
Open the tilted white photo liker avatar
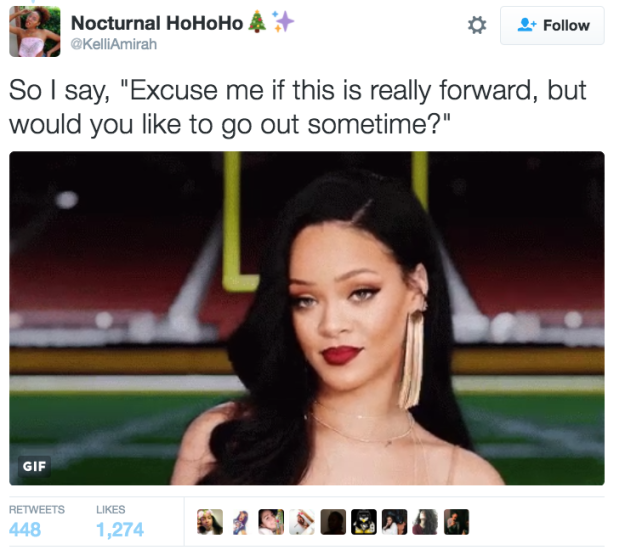click(302, 522)
